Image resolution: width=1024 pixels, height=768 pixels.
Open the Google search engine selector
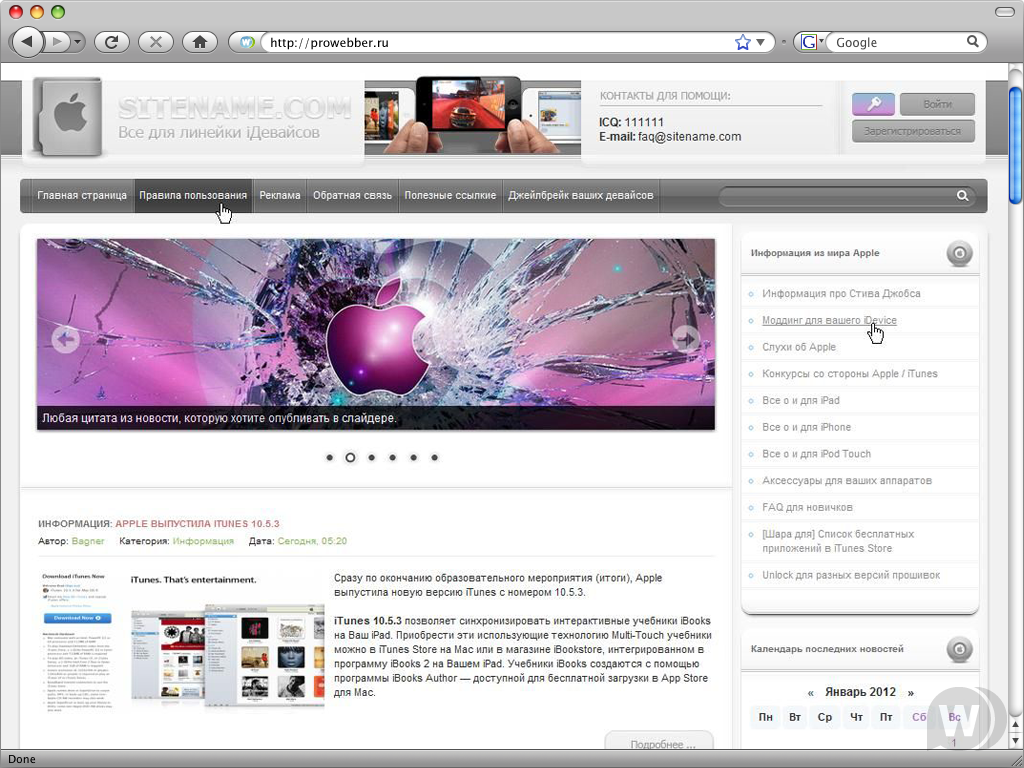(x=812, y=42)
